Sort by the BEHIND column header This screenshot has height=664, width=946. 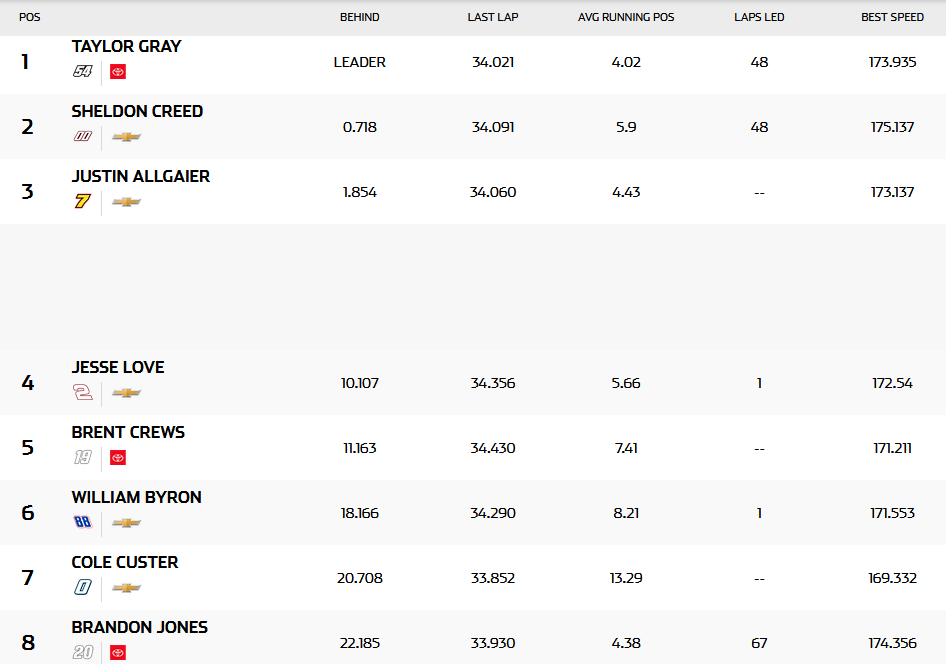359,18
